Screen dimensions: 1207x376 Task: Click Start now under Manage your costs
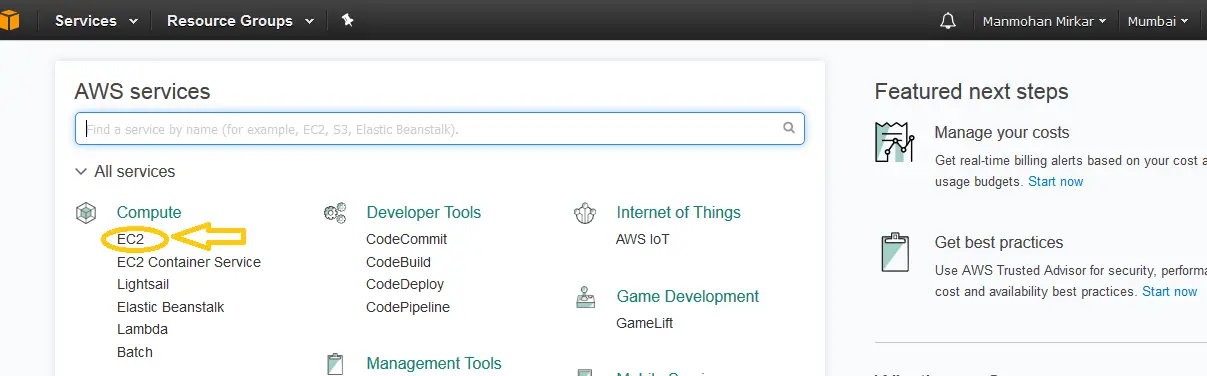tap(1056, 181)
